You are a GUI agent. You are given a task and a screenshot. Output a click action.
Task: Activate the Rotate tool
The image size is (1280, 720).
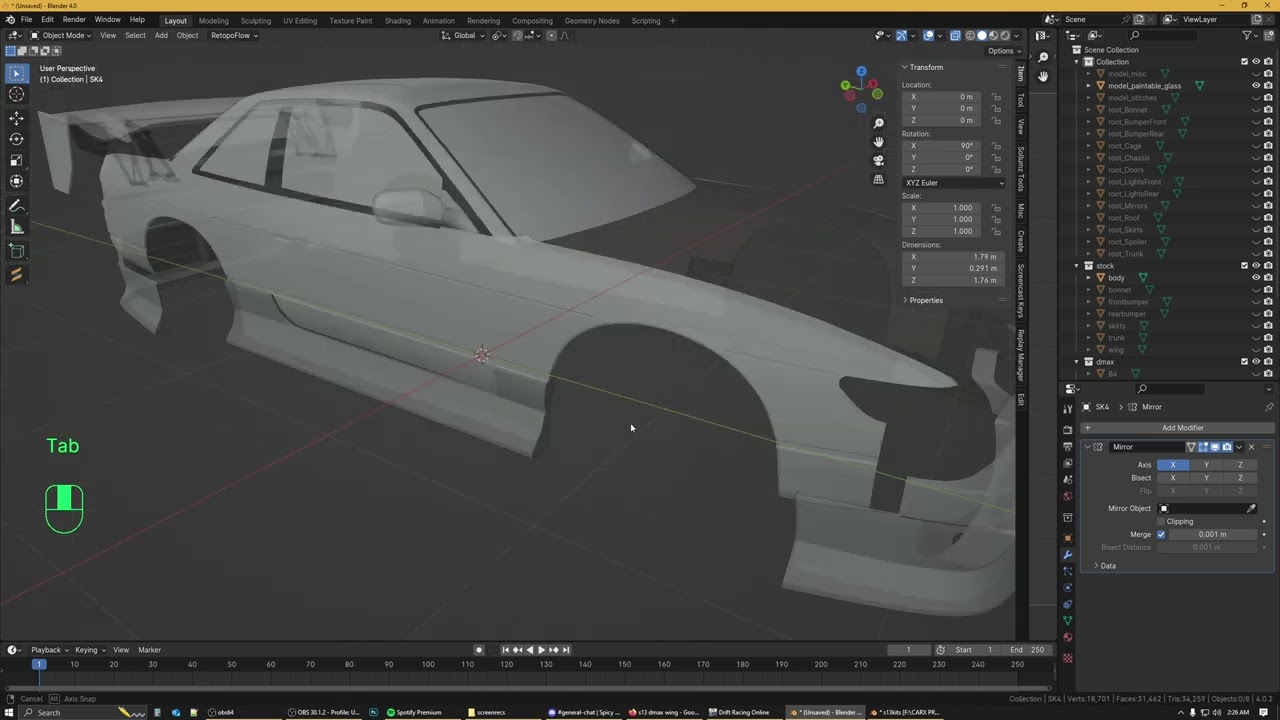[x=16, y=139]
